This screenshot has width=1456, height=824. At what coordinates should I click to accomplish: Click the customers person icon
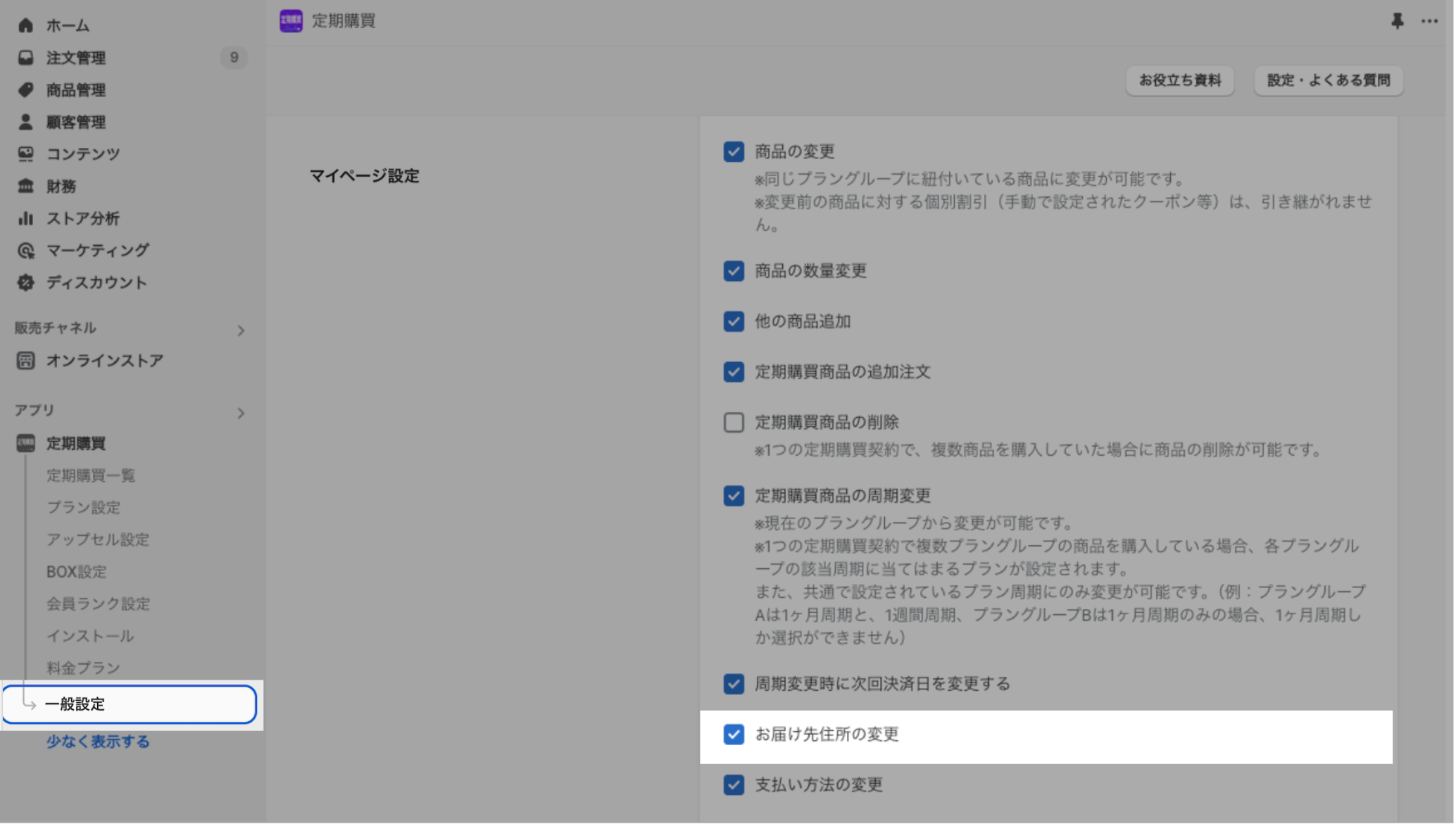pos(26,122)
